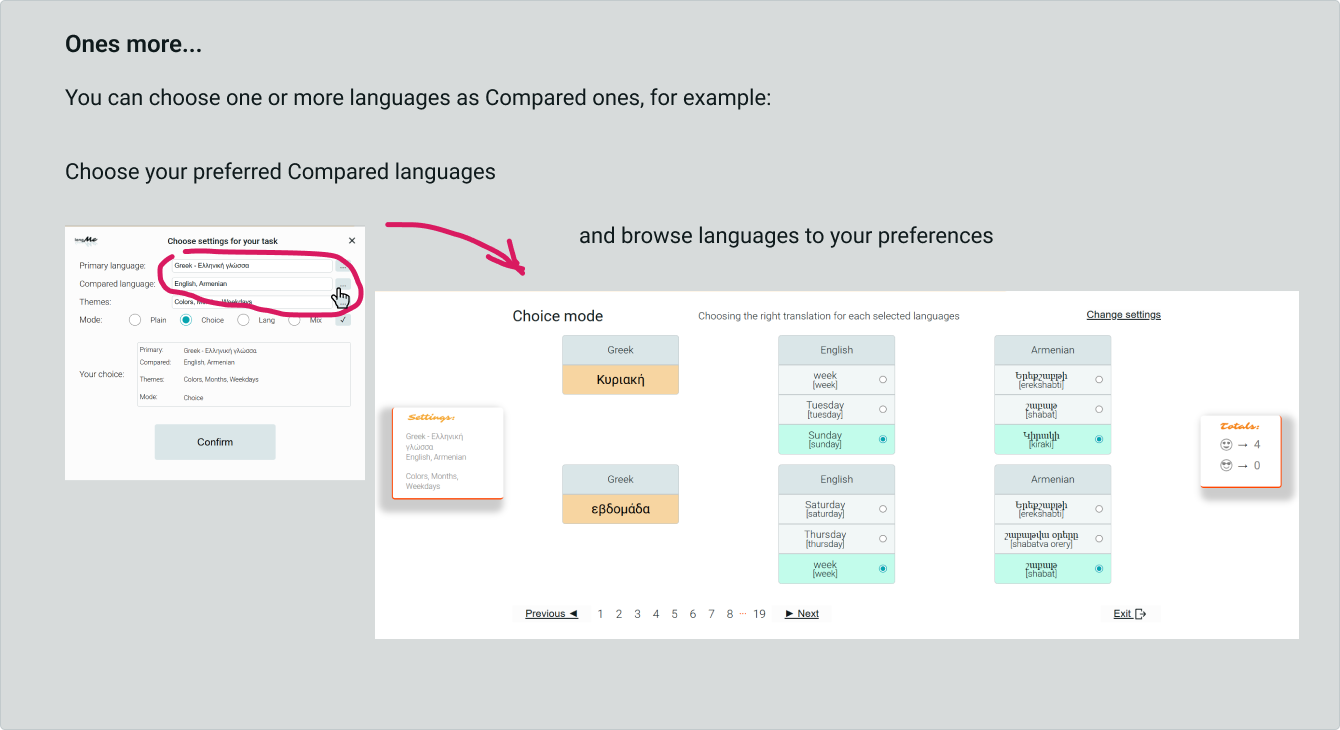Image resolution: width=1340 pixels, height=730 pixels.
Task: Click the sunglasses face icon in Totals
Action: coord(1226,465)
